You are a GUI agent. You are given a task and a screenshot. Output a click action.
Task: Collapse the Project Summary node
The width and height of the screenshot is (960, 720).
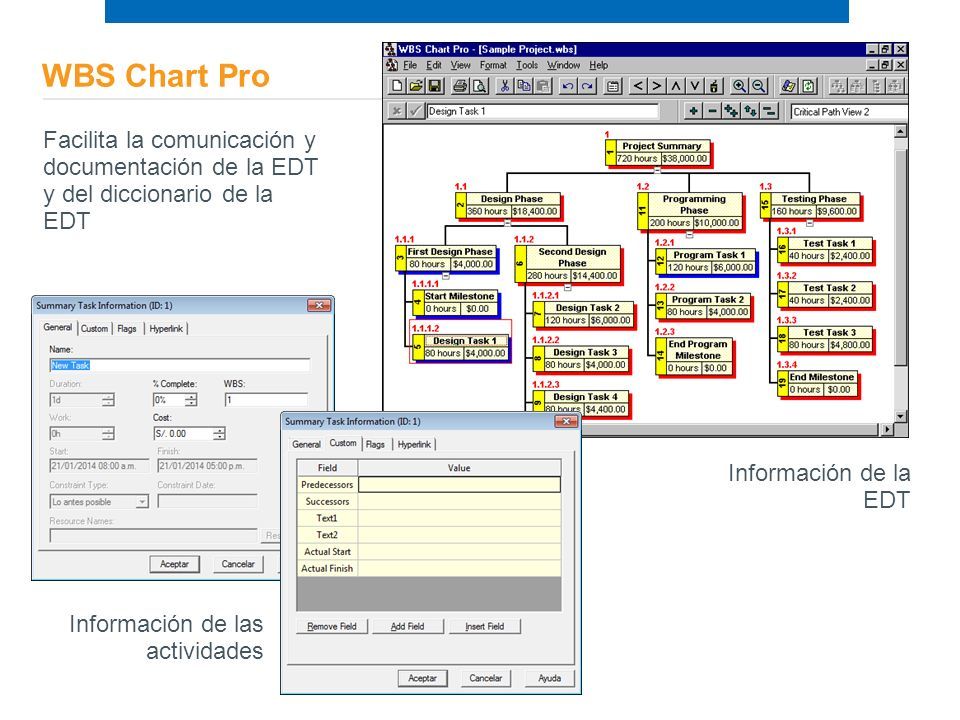[658, 170]
